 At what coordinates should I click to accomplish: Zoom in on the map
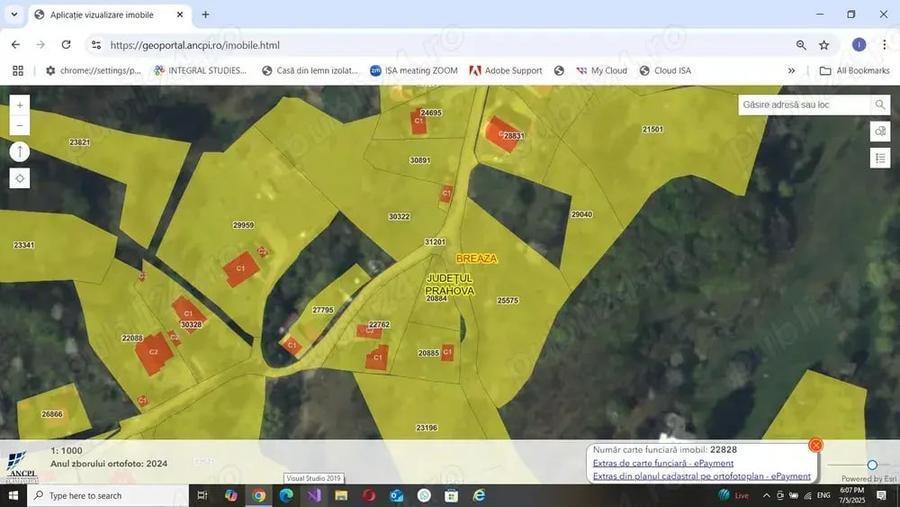point(20,105)
